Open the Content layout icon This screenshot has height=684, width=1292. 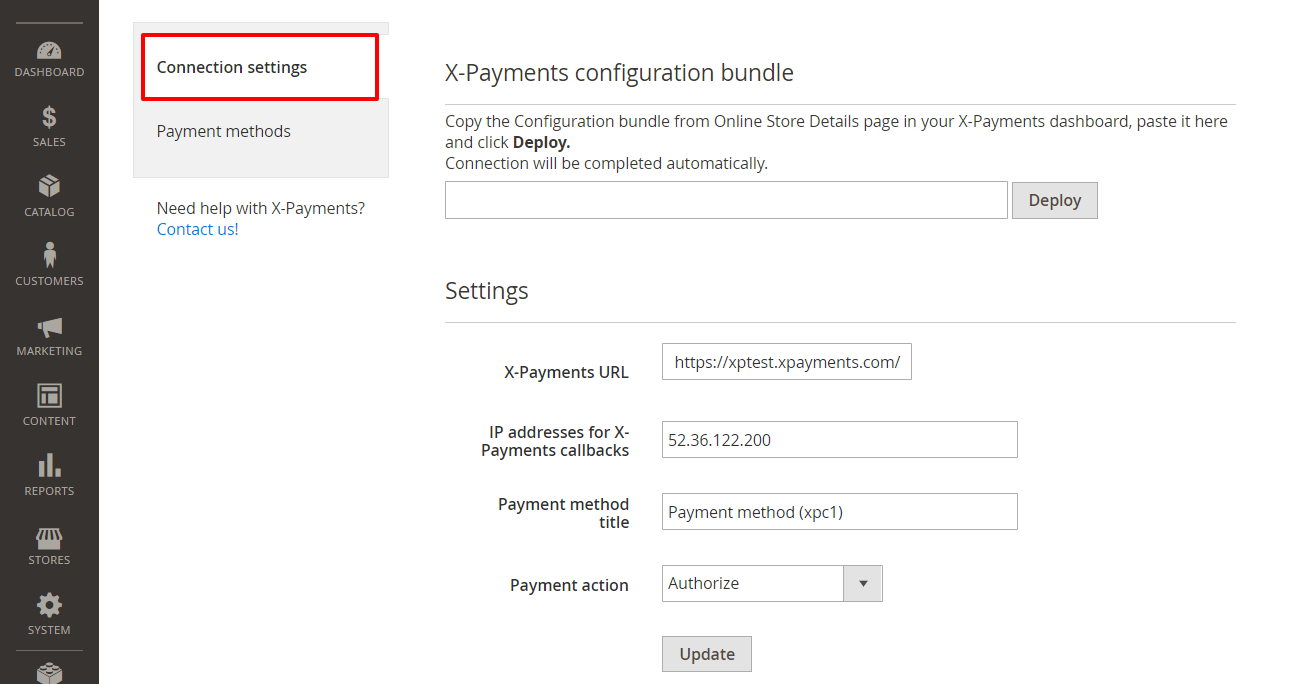click(x=49, y=396)
